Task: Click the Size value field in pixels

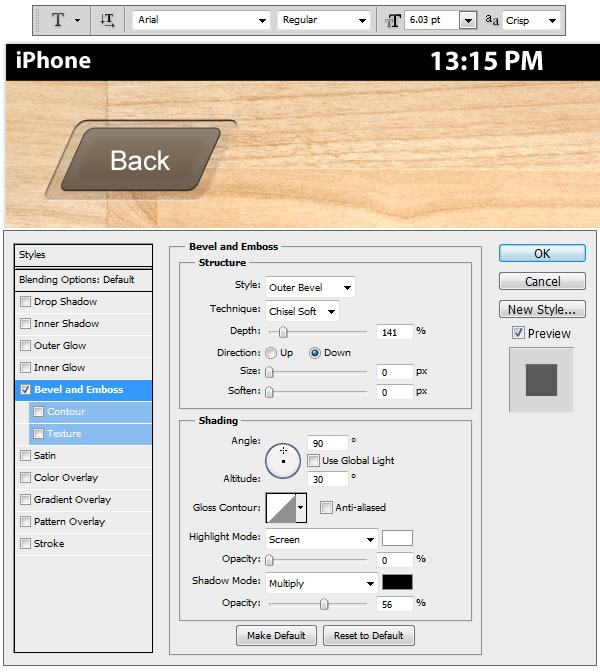Action: [395, 372]
